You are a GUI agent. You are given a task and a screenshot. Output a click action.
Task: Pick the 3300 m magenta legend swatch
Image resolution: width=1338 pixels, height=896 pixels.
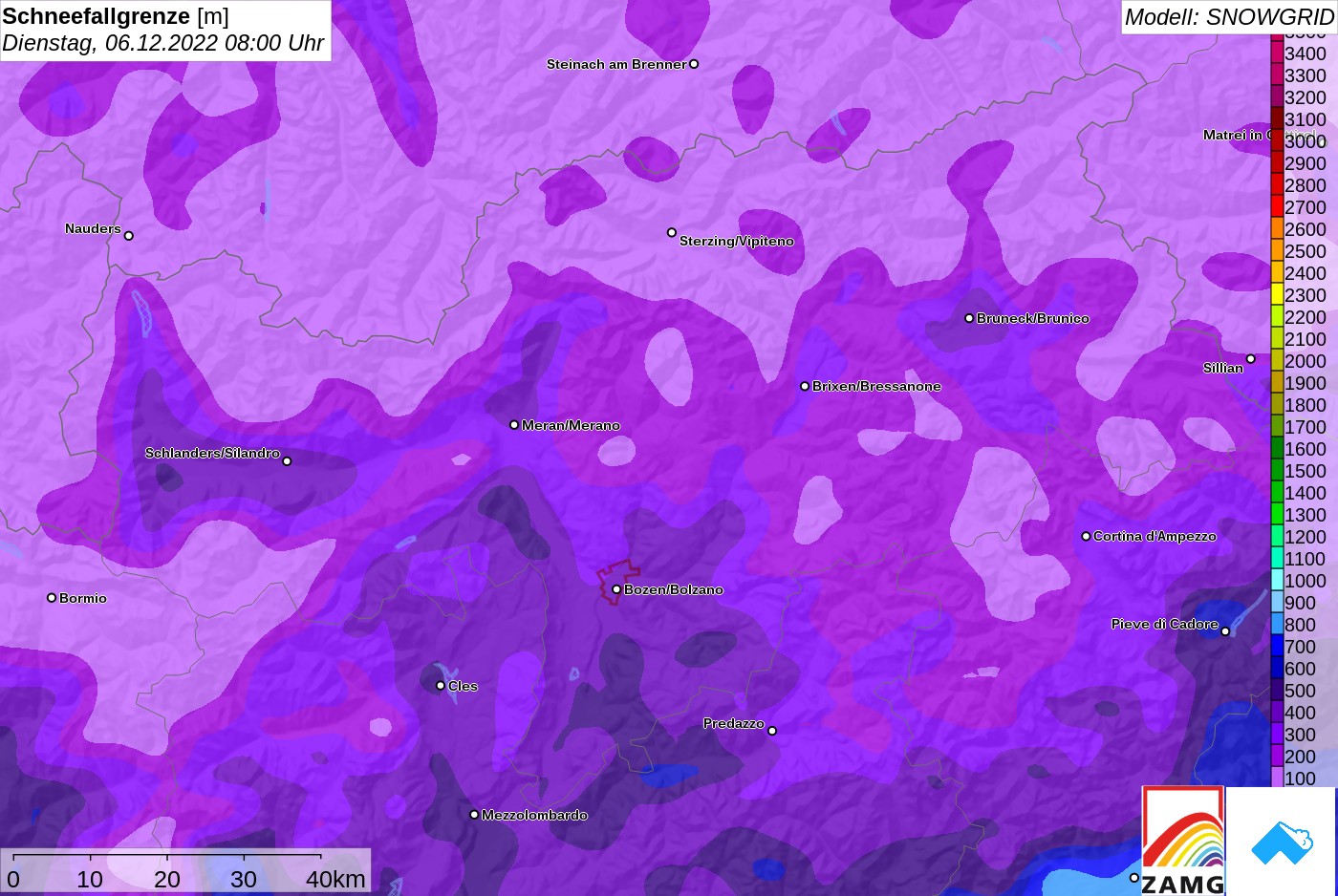click(1277, 75)
